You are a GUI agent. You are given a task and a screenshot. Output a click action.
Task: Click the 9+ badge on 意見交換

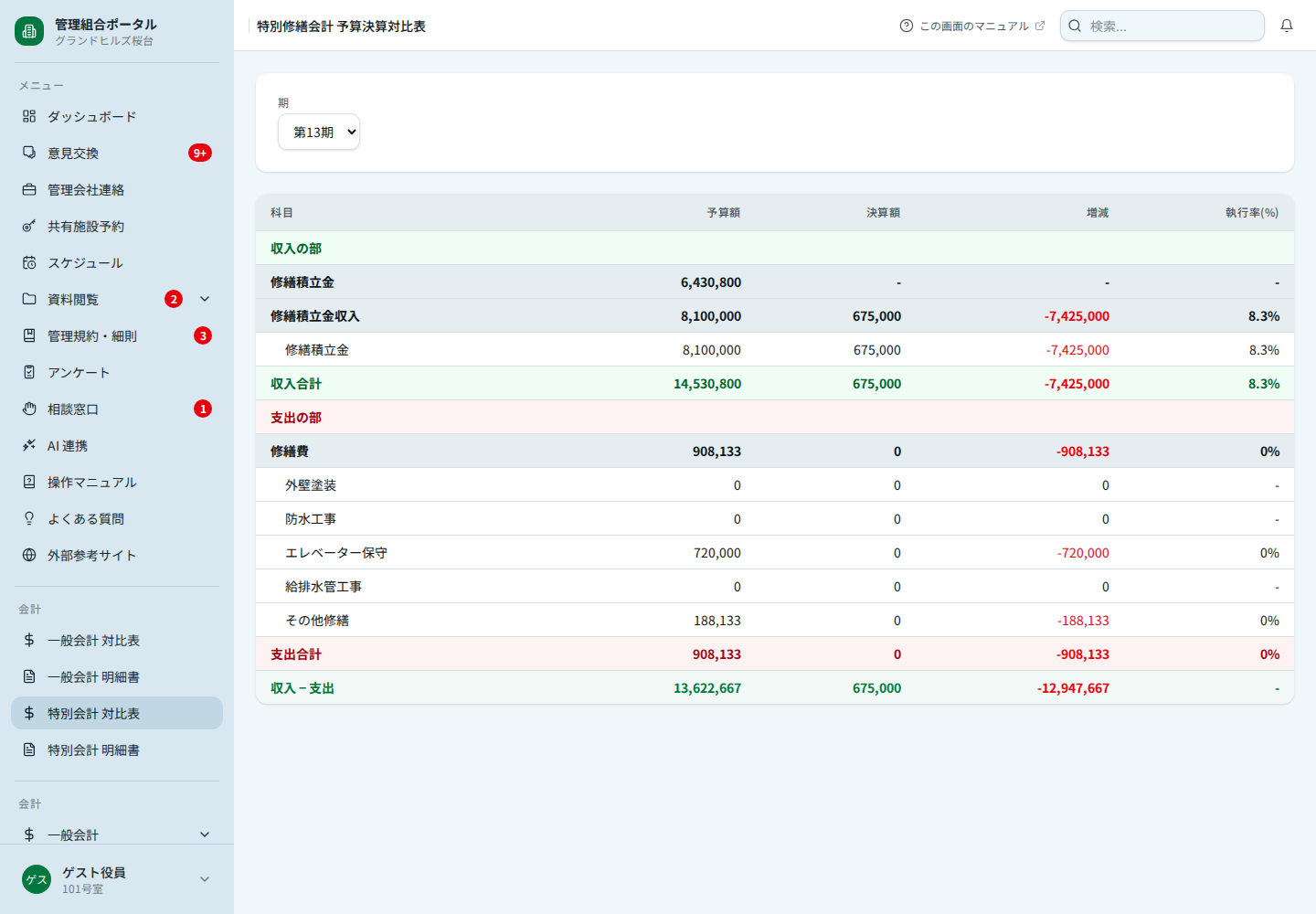click(x=200, y=153)
